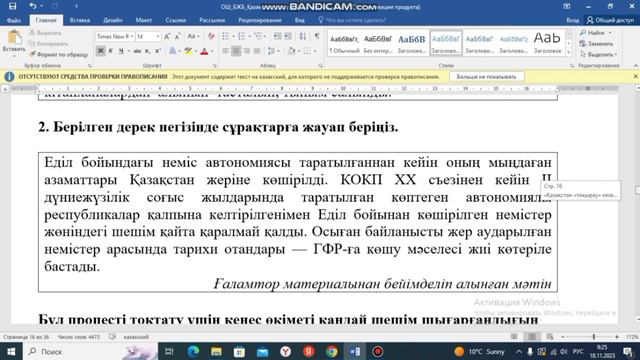Justify the text alignment
The width and height of the screenshot is (640, 360).
point(257,51)
